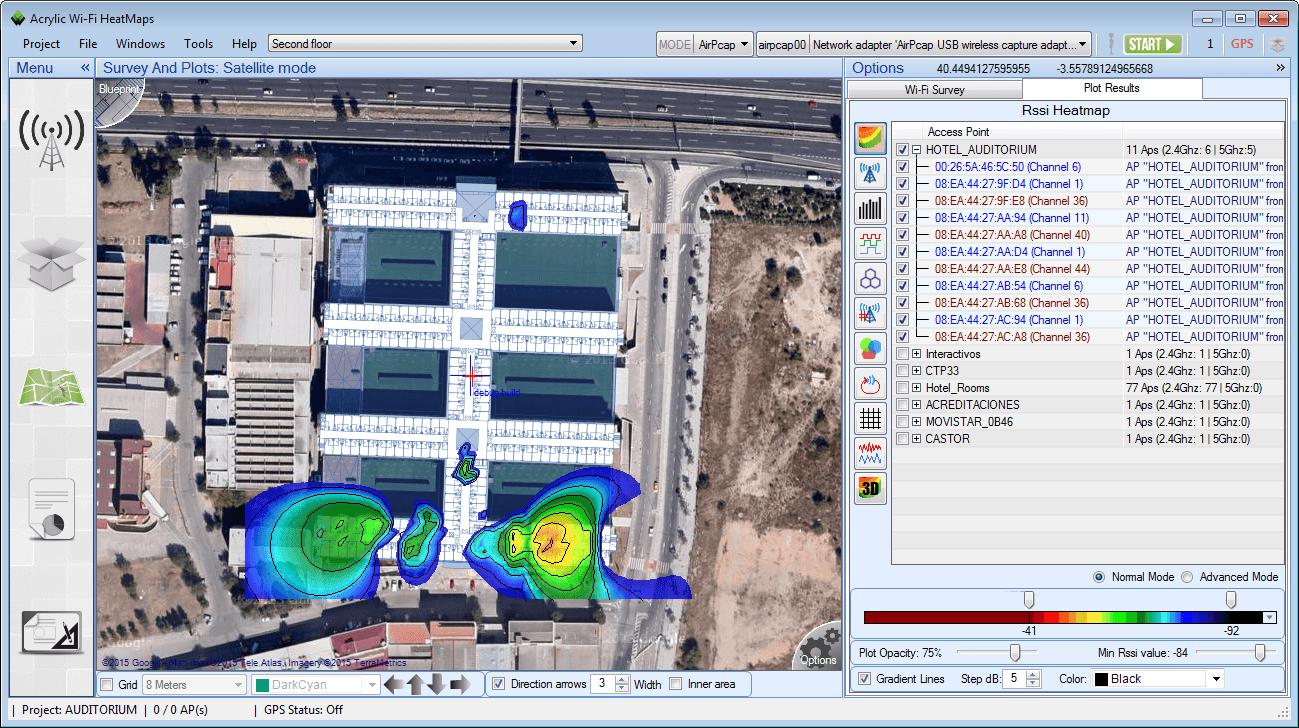Expand the Hotel_Rooms access point group
Screen dimensions: 1299x728
916,387
